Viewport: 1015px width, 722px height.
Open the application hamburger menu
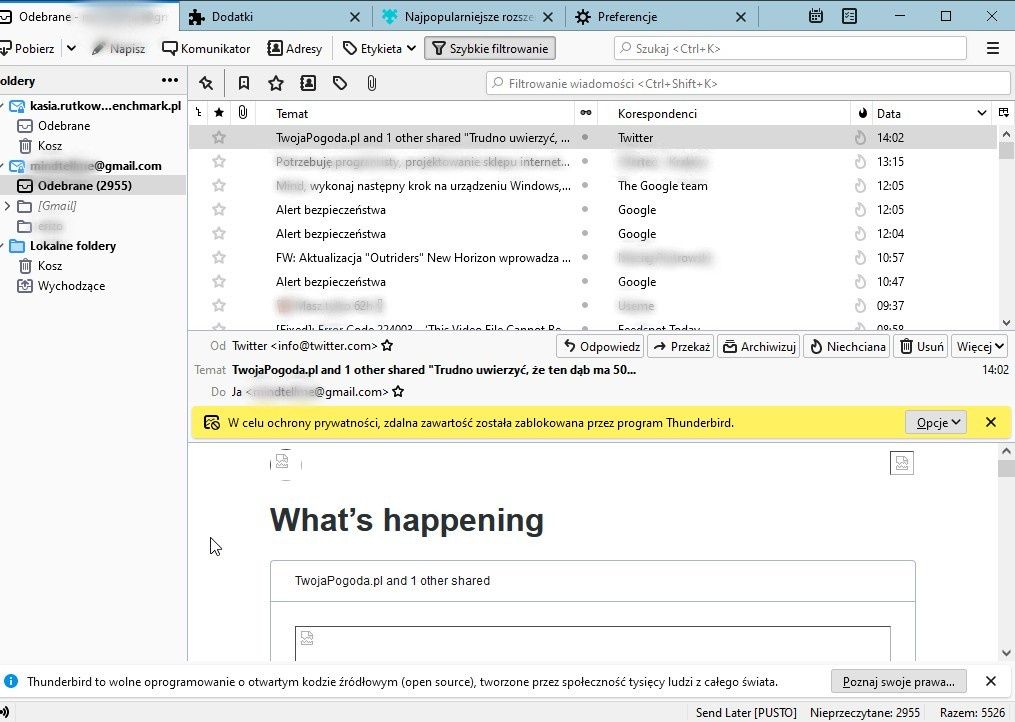point(992,49)
